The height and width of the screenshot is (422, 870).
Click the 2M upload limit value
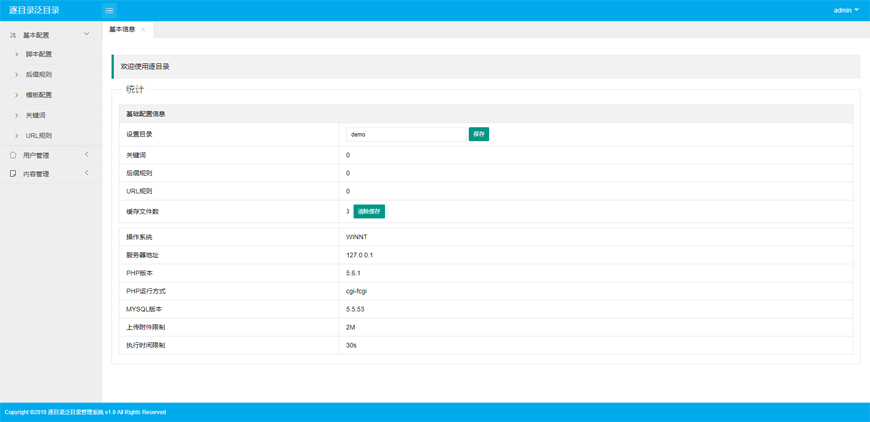(x=350, y=327)
